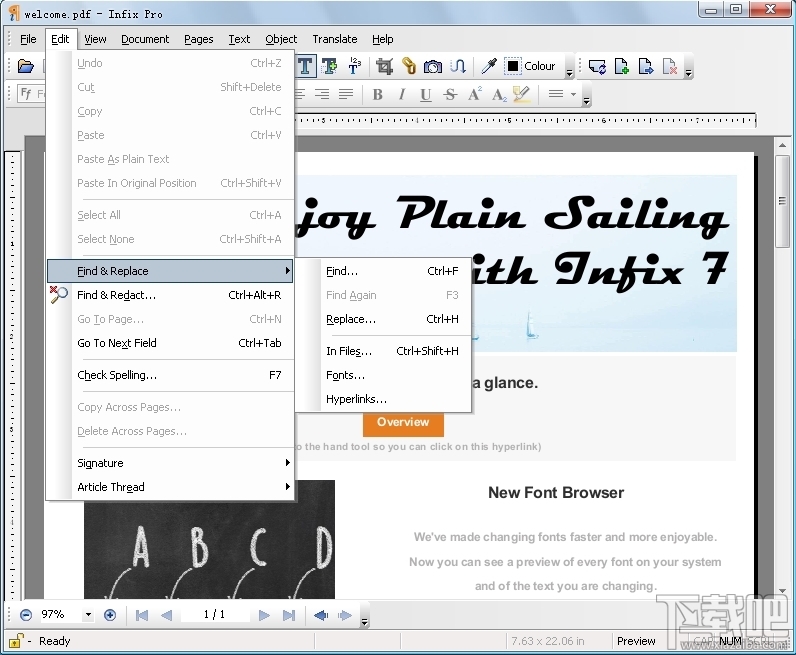
Task: Click the insert new page icon
Action: [621, 66]
